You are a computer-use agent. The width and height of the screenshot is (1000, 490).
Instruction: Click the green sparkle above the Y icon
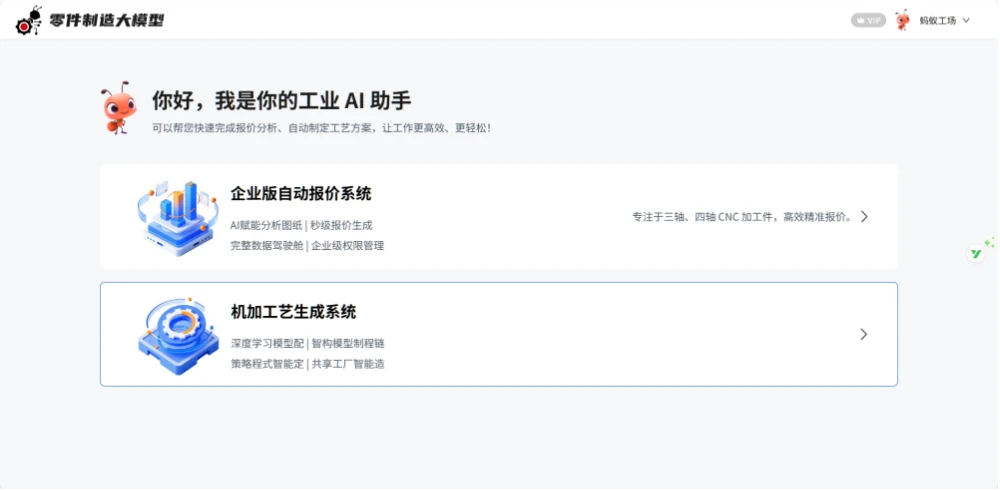coord(989,242)
